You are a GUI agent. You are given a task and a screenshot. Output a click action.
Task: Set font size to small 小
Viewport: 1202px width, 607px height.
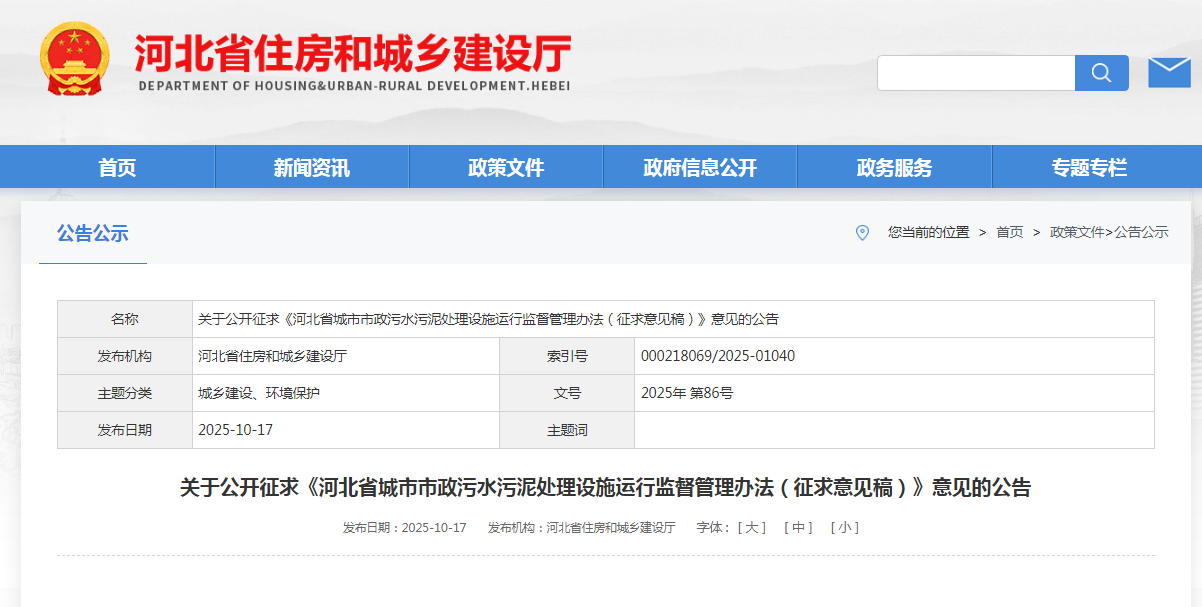click(x=844, y=527)
